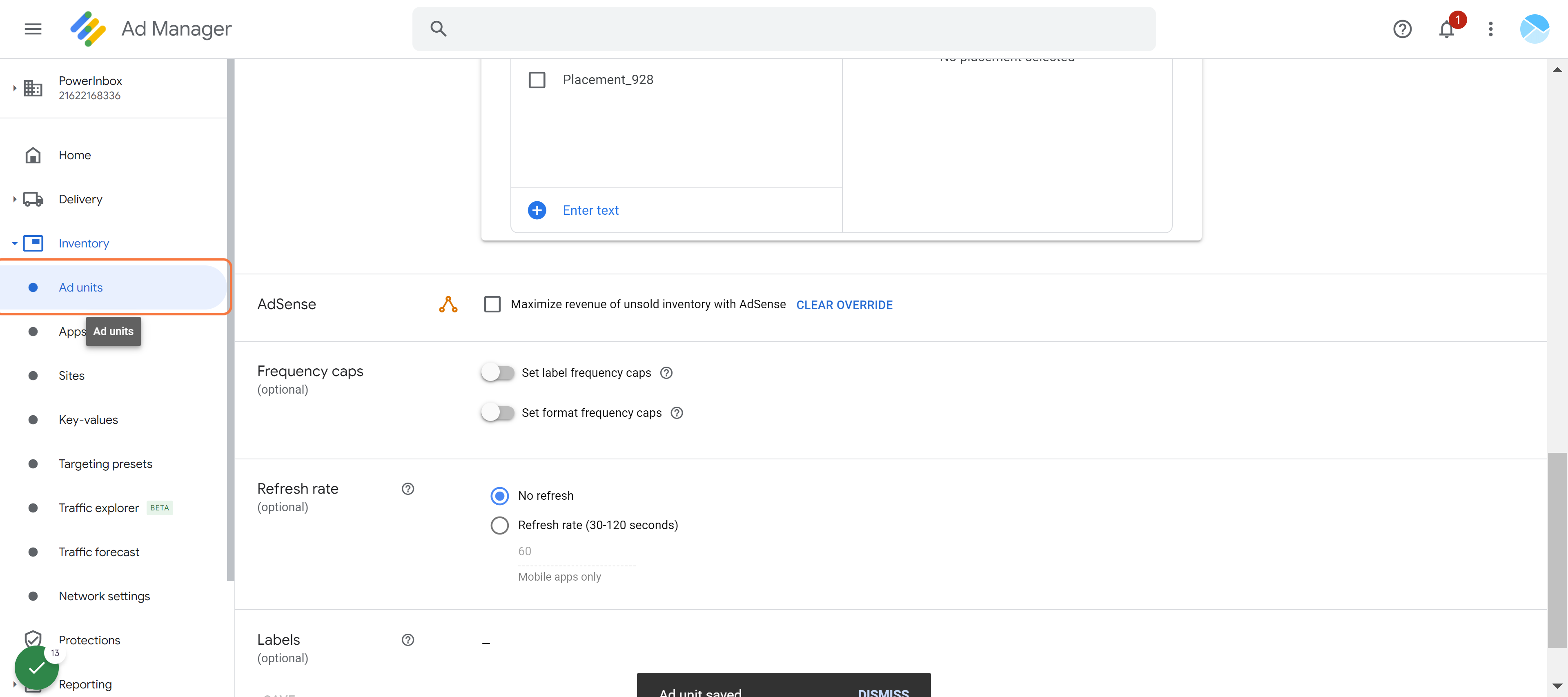Image resolution: width=1568 pixels, height=697 pixels.
Task: Toggle Set format frequency caps switch
Action: (x=497, y=412)
